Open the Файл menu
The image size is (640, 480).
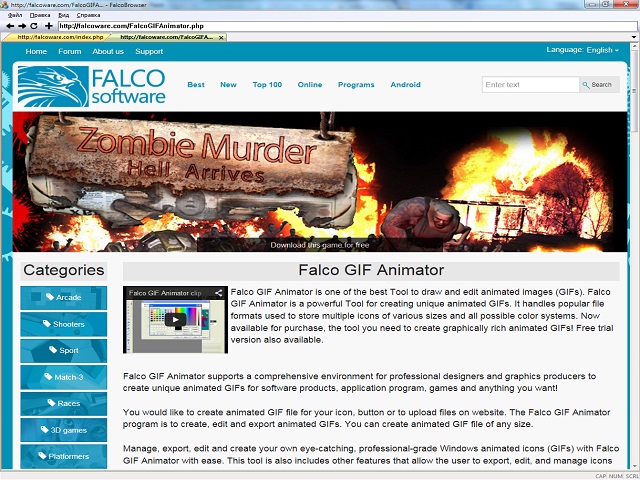(15, 15)
